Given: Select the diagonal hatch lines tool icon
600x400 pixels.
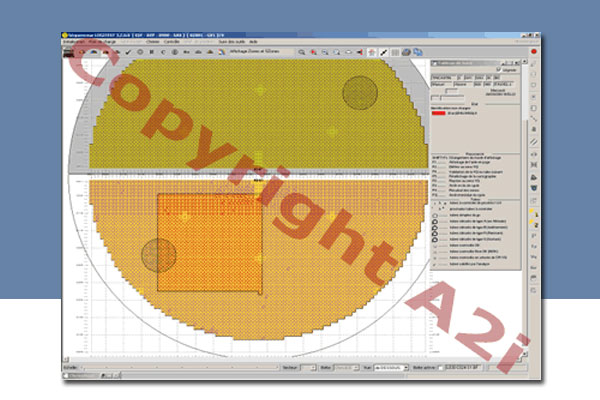Looking at the screenshot, I should point(535,142).
